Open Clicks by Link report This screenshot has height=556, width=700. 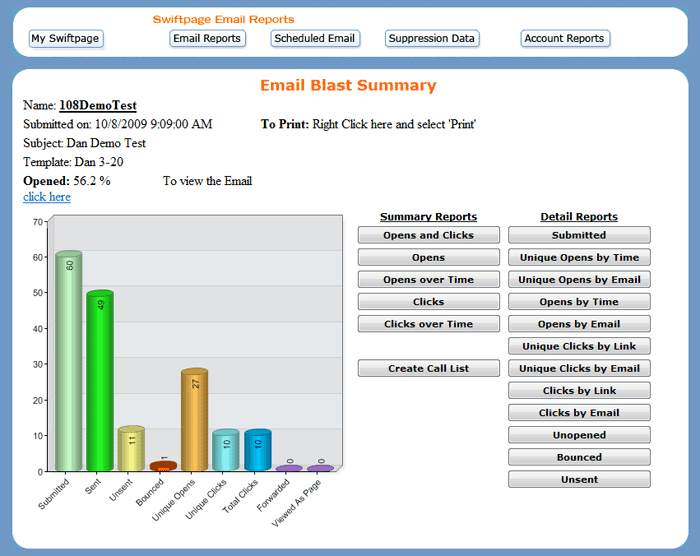point(579,390)
